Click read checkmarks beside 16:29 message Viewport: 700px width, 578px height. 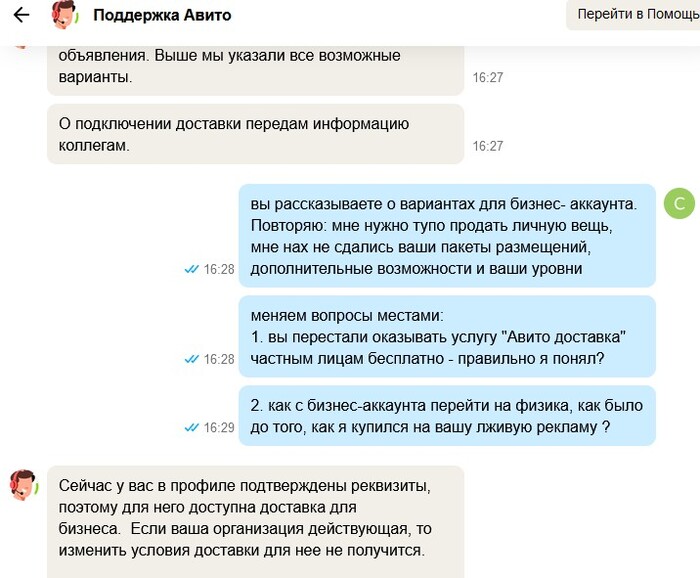pos(192,428)
